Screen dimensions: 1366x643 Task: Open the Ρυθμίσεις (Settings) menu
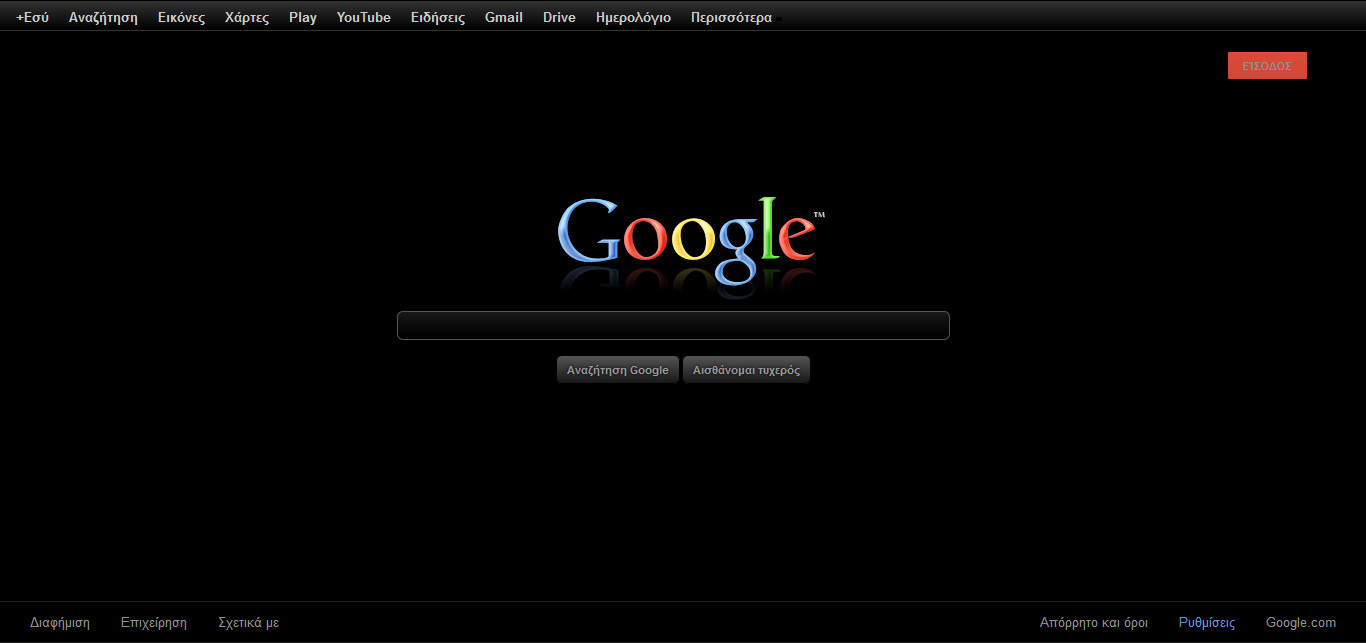point(1206,621)
